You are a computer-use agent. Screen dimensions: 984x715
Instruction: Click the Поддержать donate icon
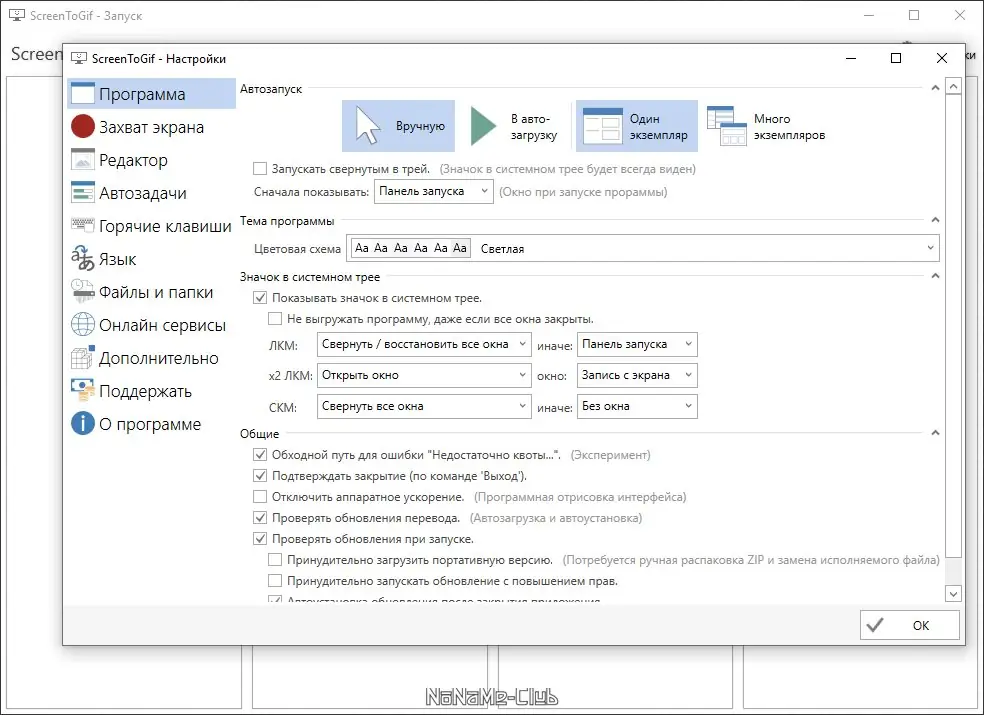[82, 390]
